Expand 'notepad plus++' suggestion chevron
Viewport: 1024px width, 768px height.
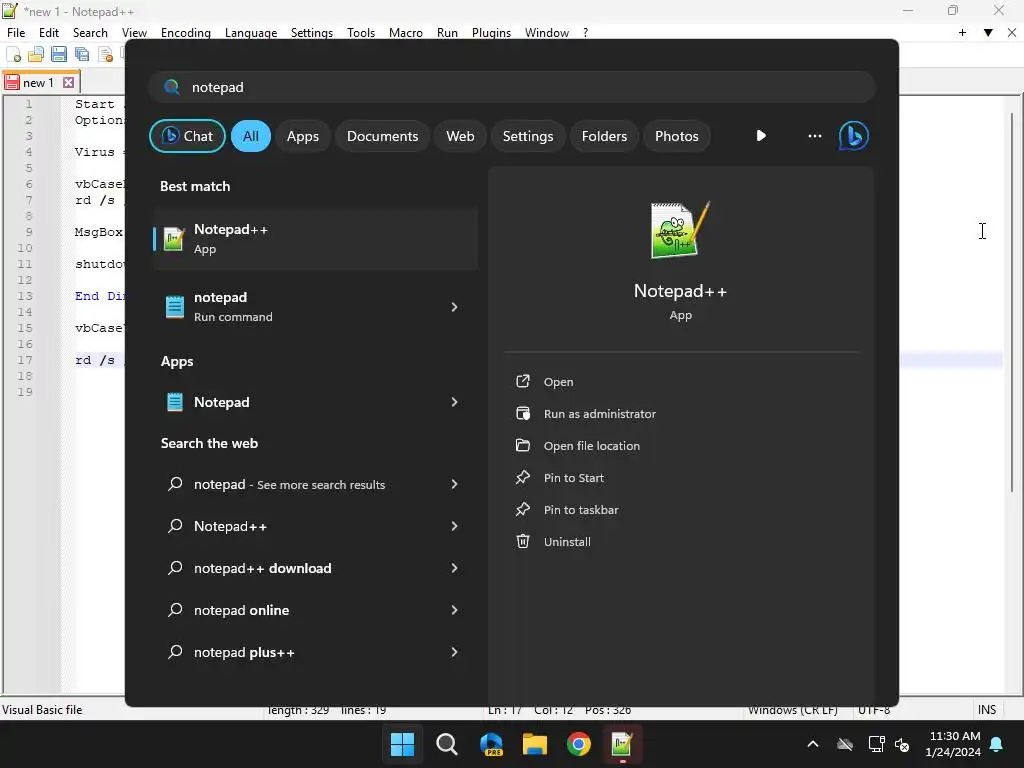coord(455,652)
